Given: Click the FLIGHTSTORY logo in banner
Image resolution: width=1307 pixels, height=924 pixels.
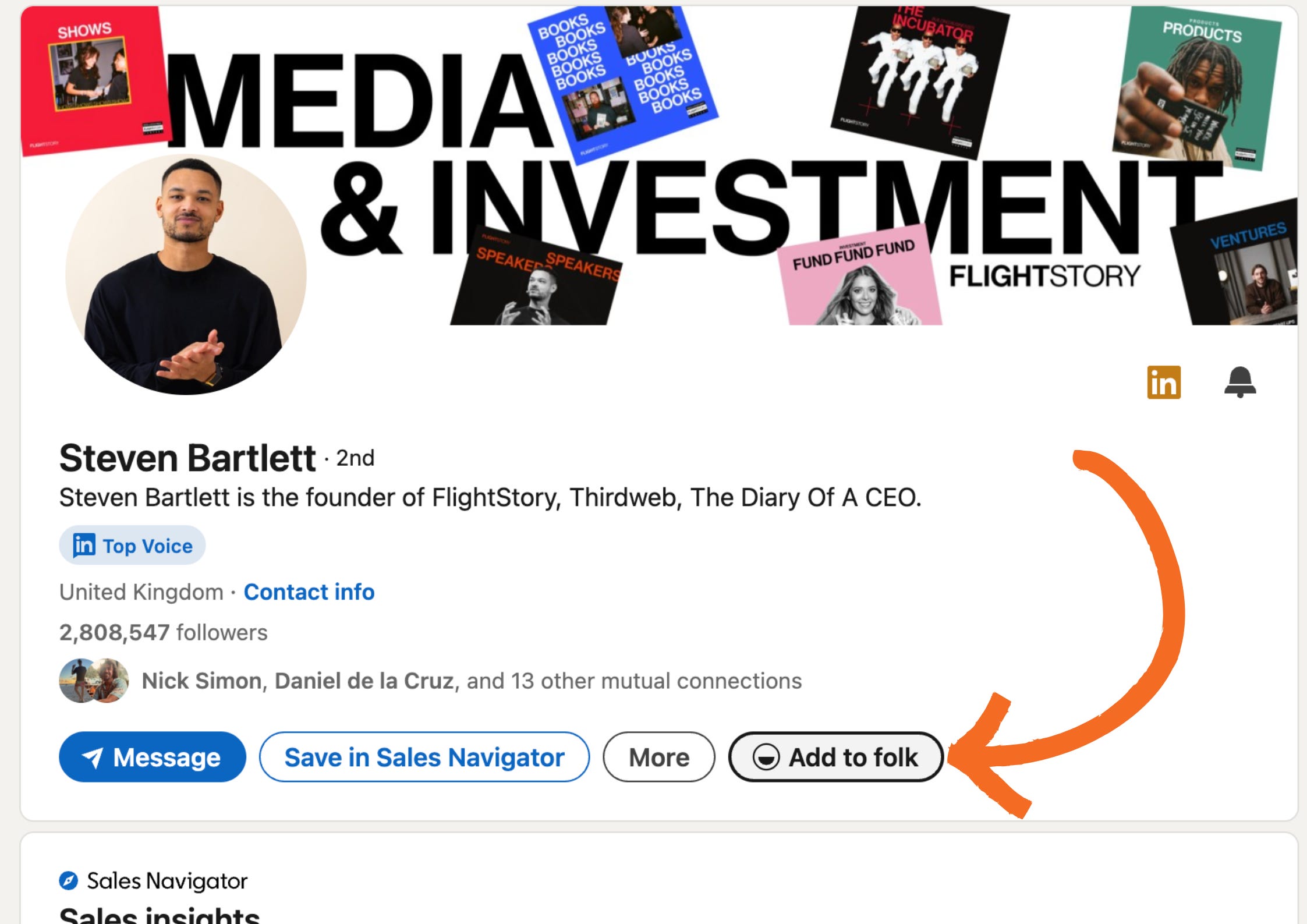Looking at the screenshot, I should [x=1044, y=276].
